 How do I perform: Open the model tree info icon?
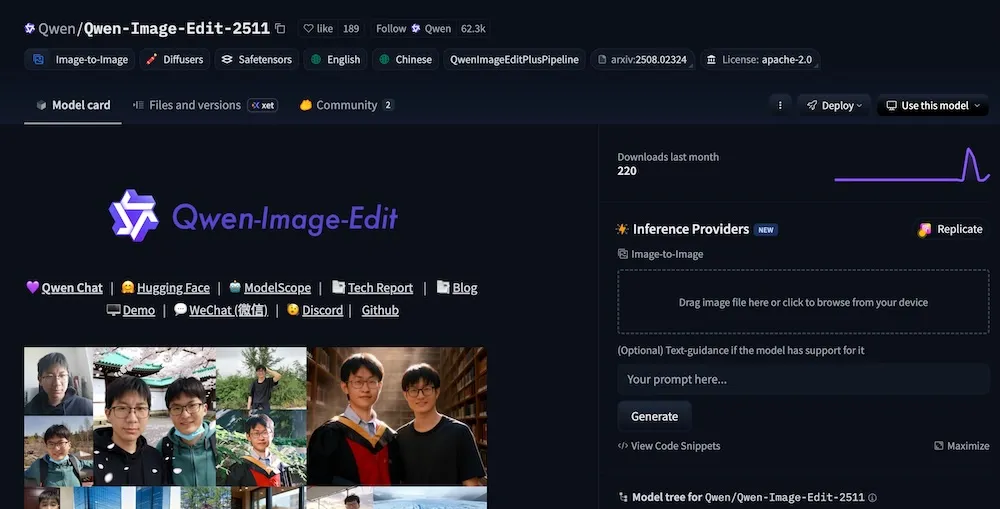coord(872,497)
